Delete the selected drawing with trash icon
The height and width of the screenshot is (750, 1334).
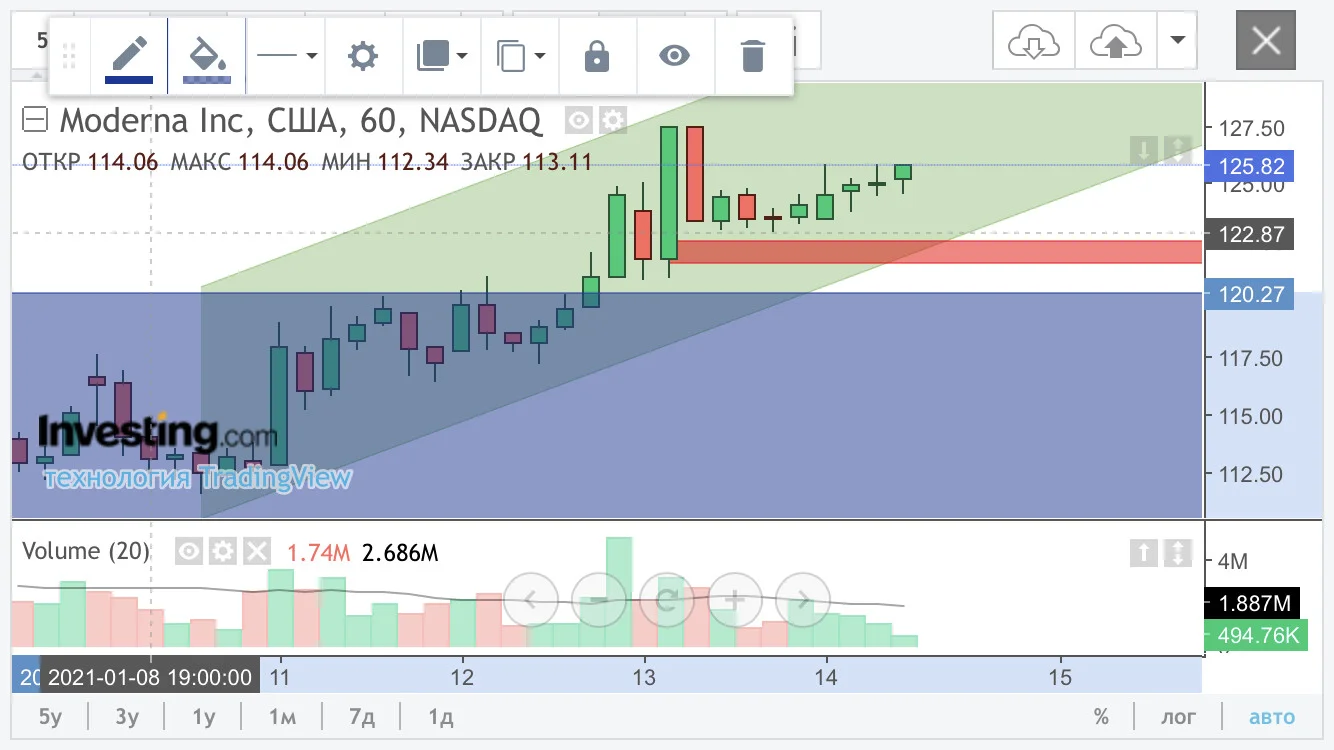753,56
